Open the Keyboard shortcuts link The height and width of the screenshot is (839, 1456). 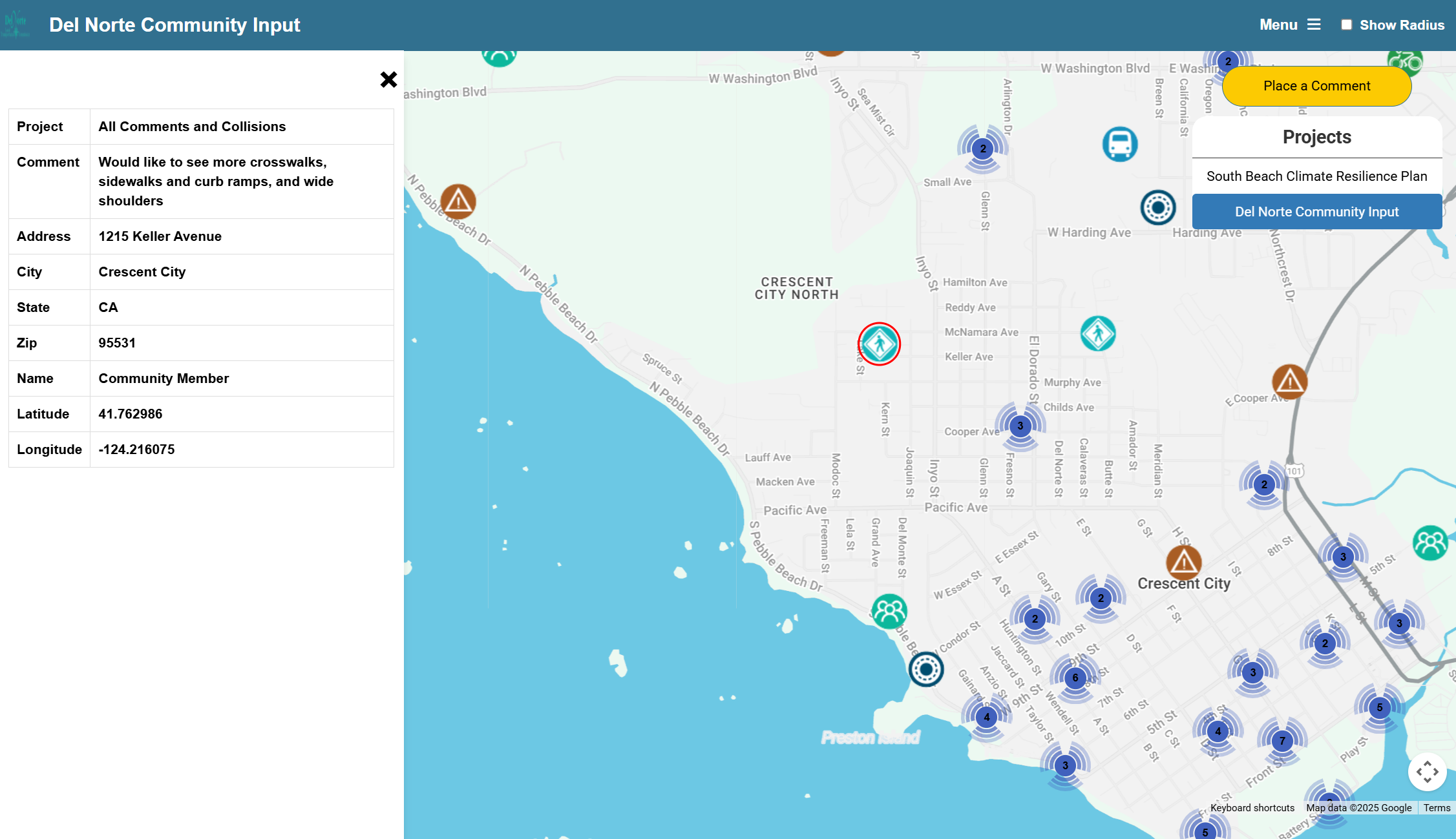coord(1252,808)
